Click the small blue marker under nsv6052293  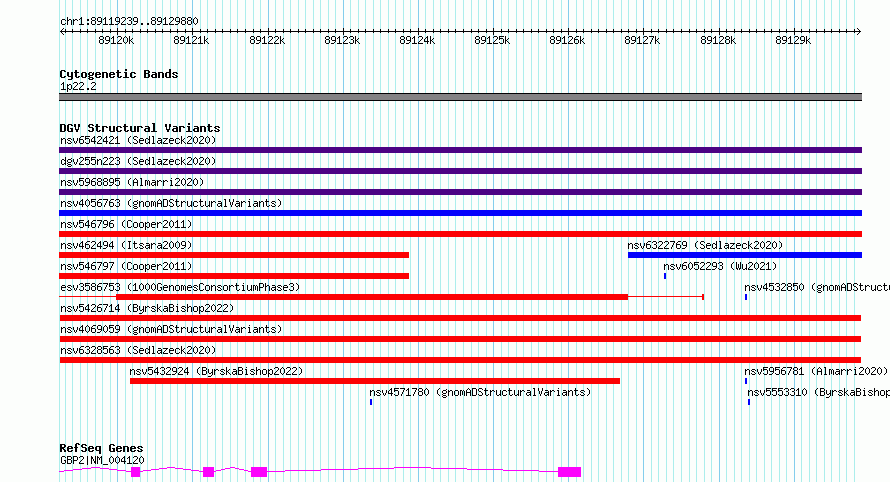(665, 276)
